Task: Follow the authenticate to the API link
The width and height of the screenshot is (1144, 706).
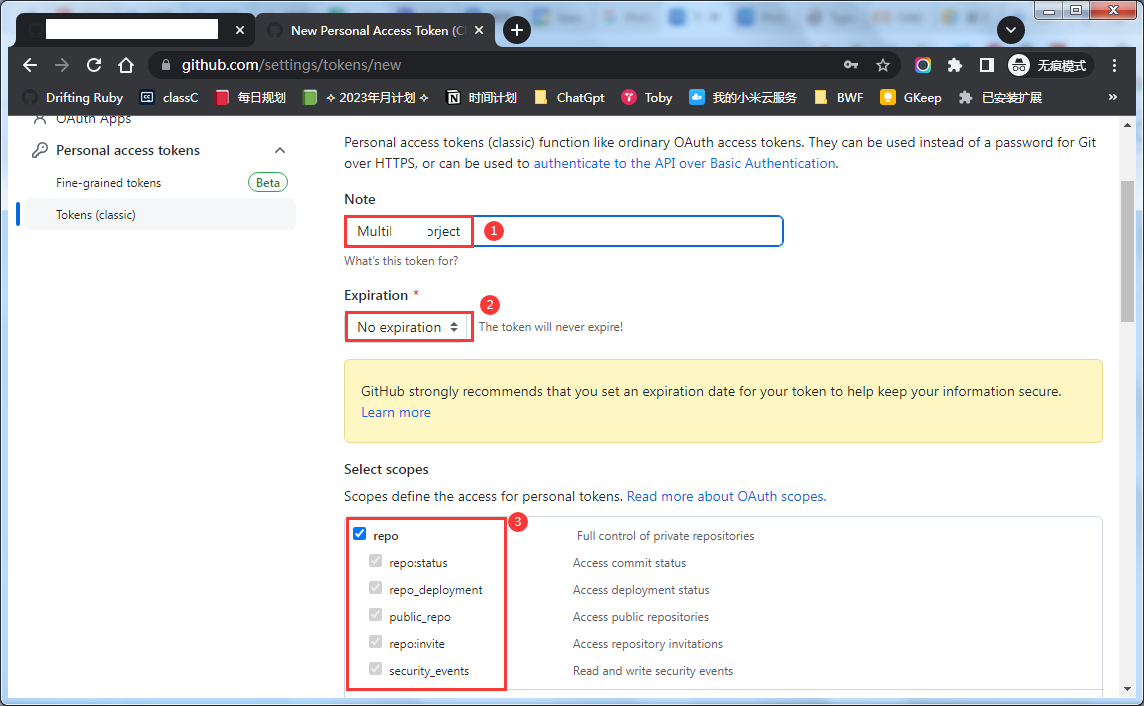Action: 684,163
